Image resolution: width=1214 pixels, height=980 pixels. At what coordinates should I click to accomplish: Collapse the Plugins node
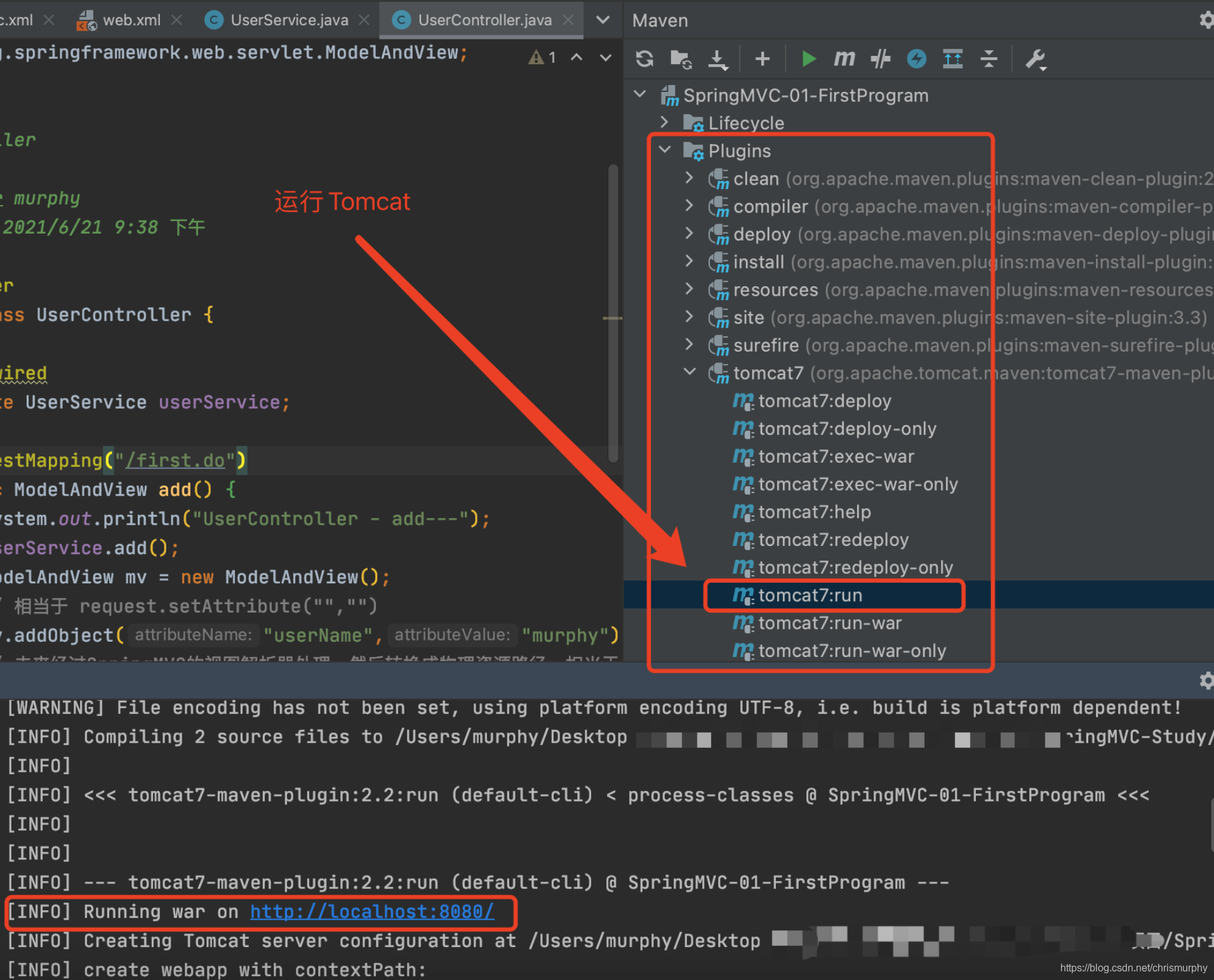point(665,150)
